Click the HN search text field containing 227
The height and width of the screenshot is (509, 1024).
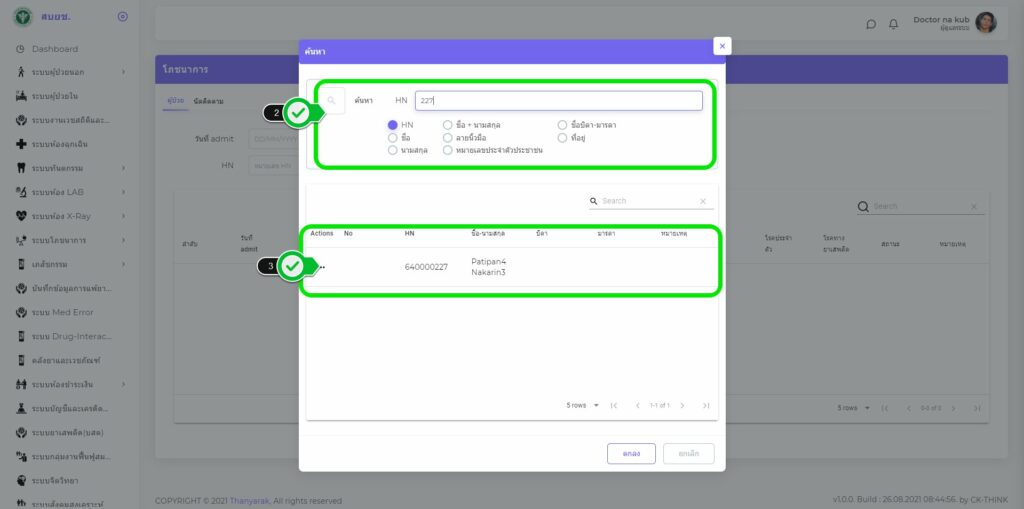tap(558, 100)
